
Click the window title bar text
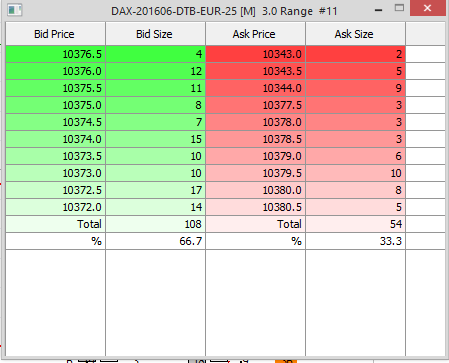coord(224,11)
